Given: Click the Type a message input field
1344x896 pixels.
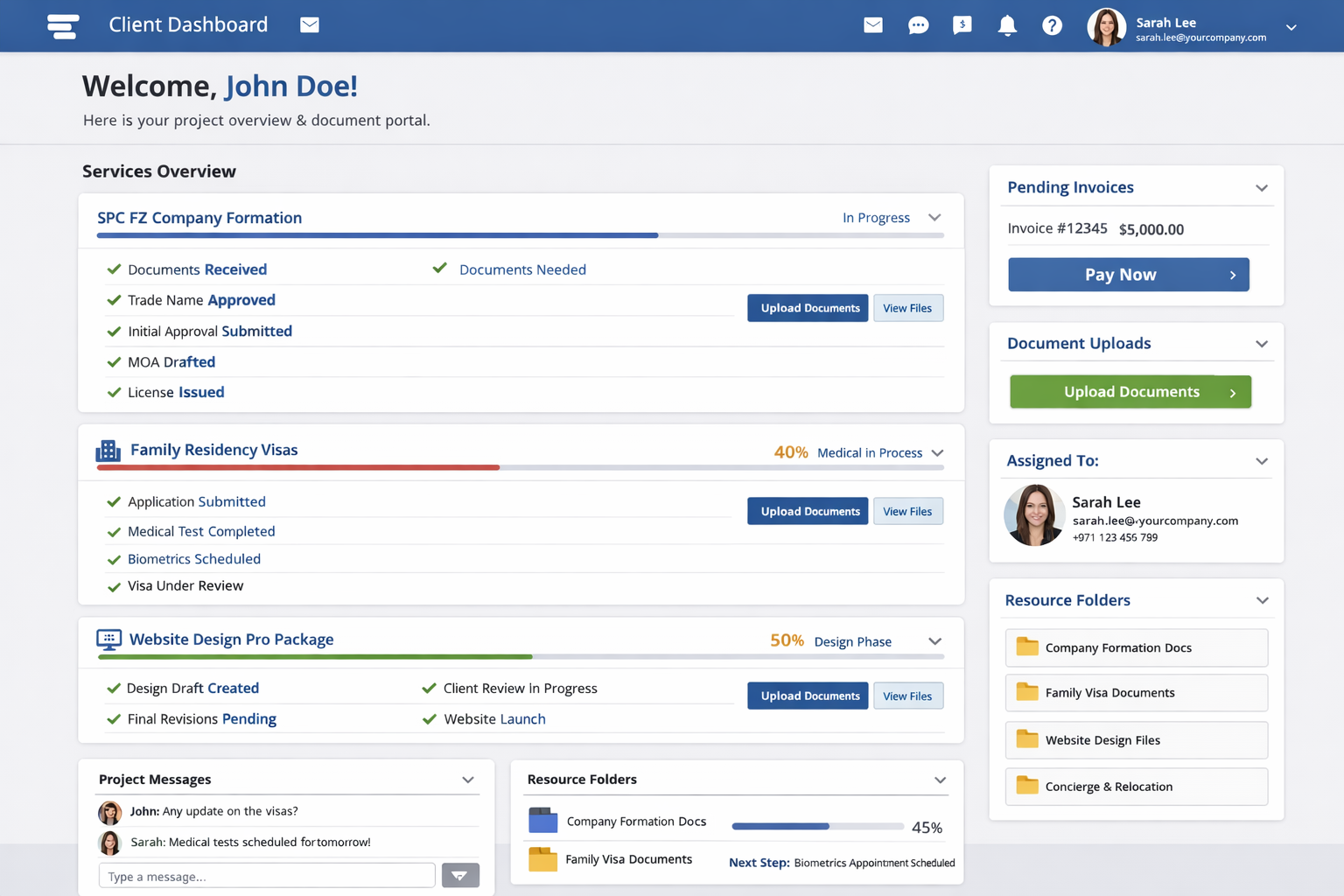Looking at the screenshot, I should point(266,875).
